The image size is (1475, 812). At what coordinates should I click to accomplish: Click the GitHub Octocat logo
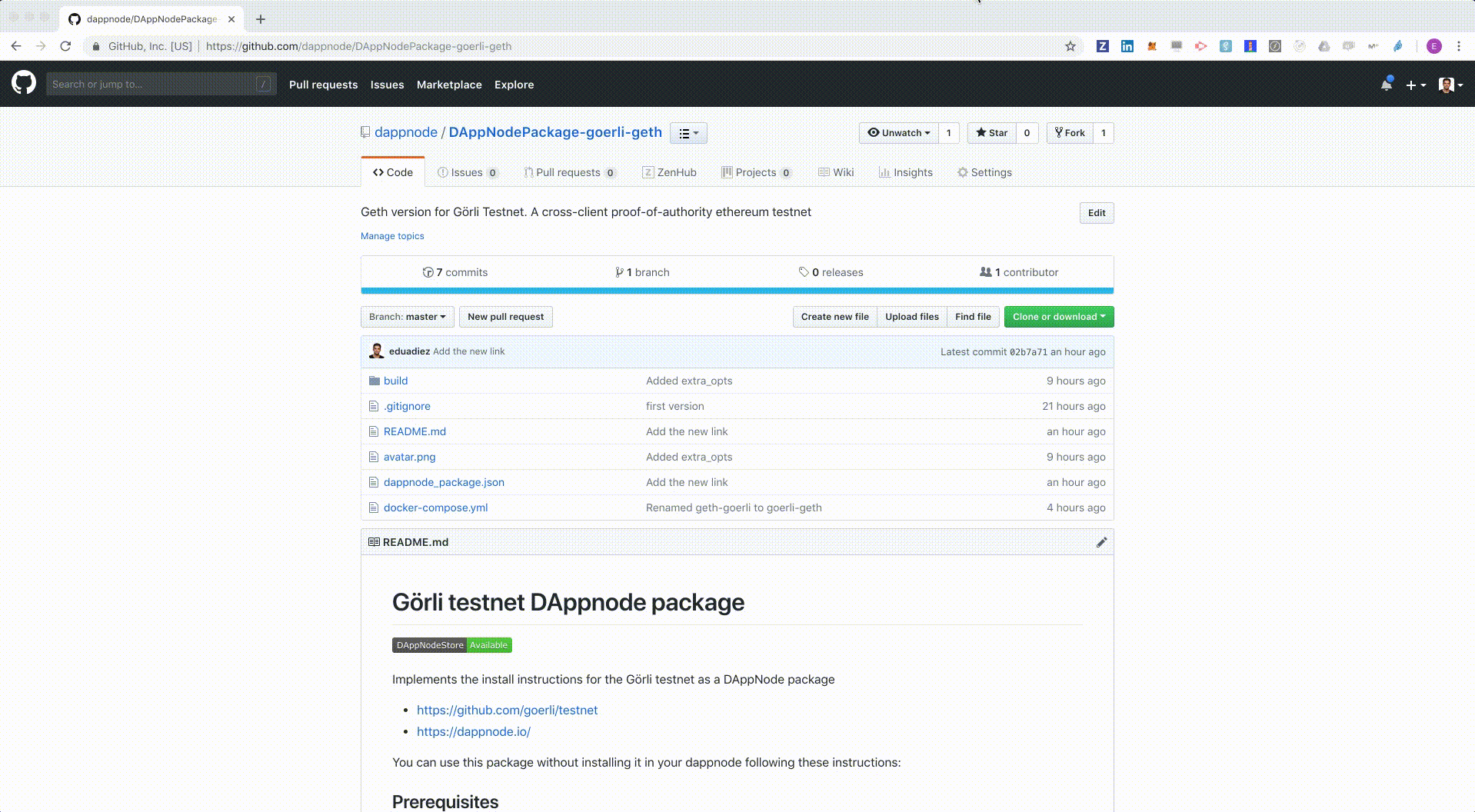pyautogui.click(x=24, y=83)
